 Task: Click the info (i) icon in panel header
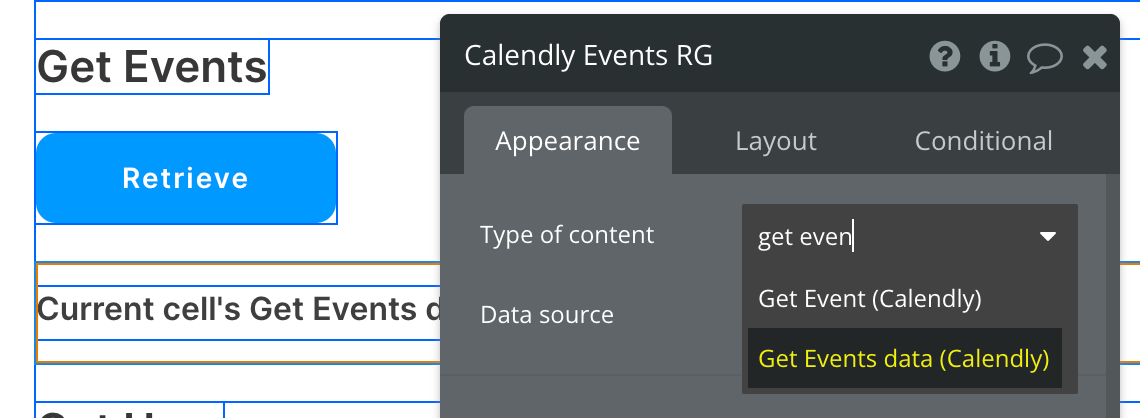[994, 57]
